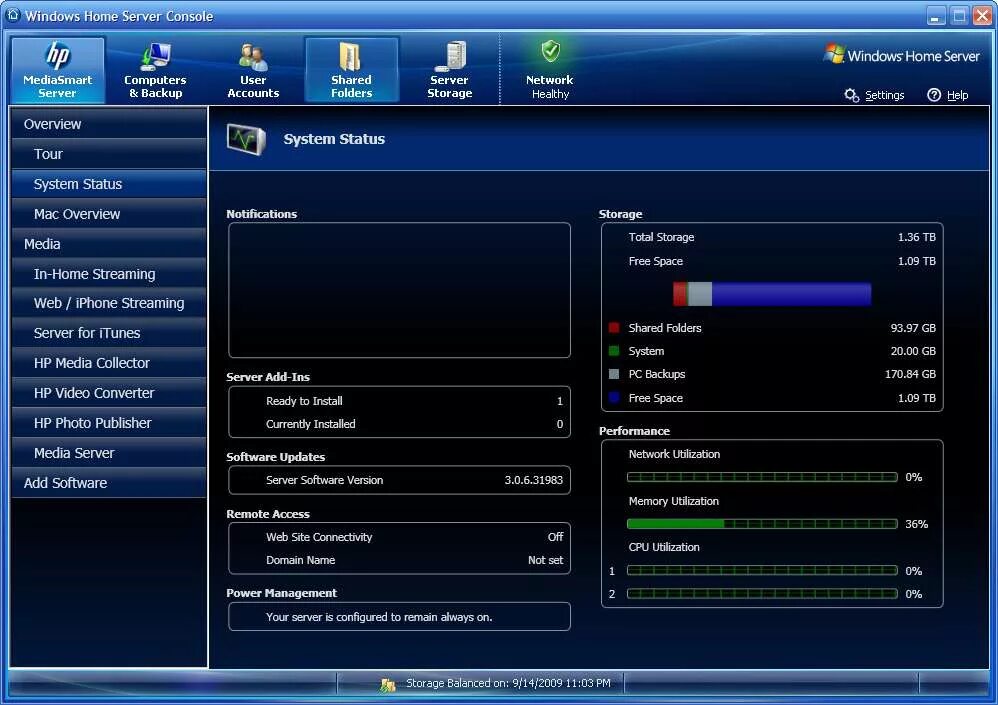
Task: Click the Network Utilization meter
Action: [762, 477]
